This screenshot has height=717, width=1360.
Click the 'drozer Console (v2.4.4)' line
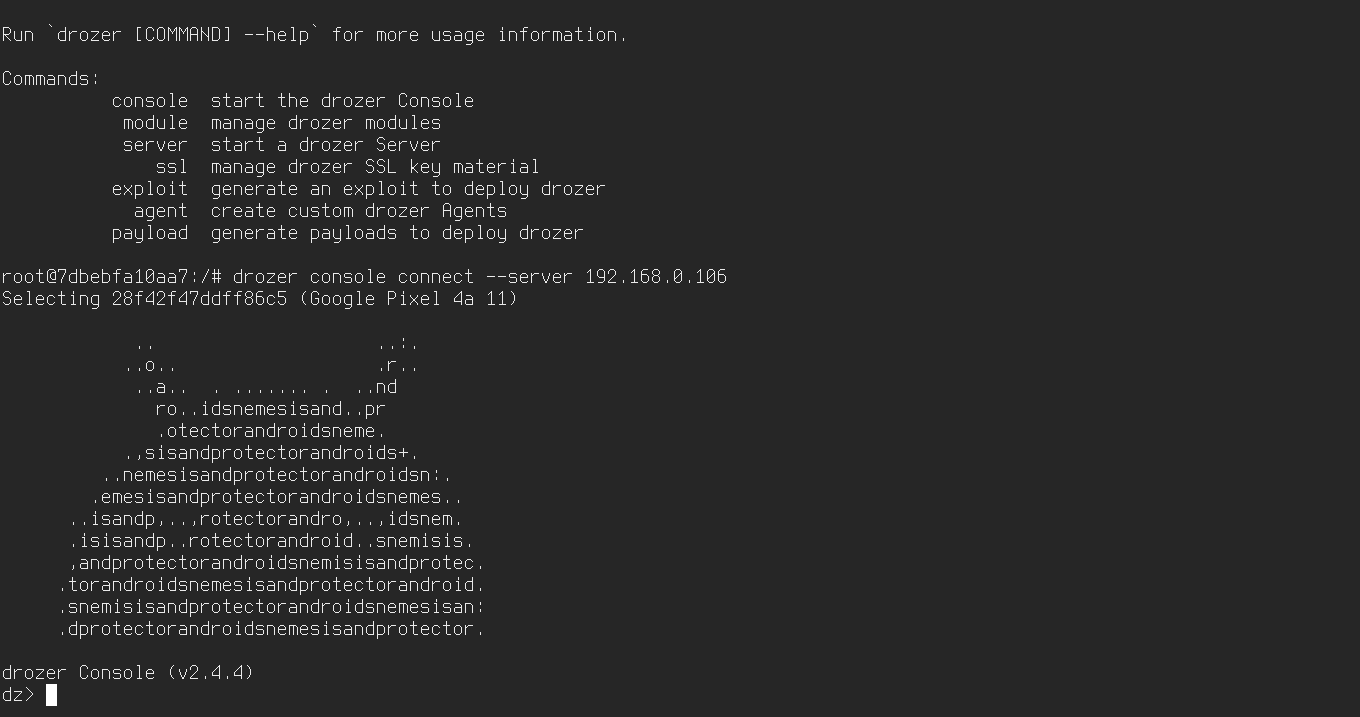pos(128,673)
